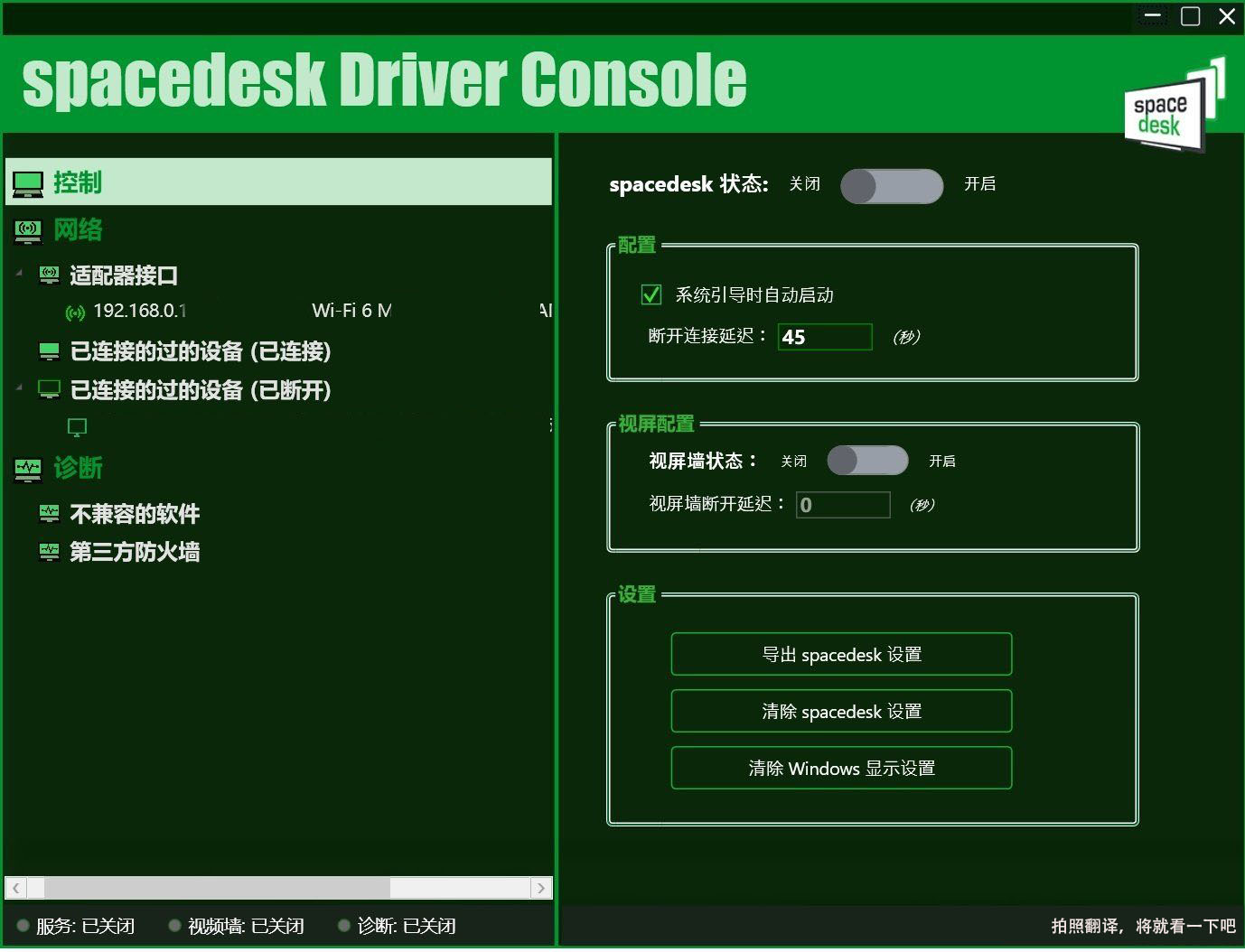Minimize the spacedesk window
The image size is (1245, 952).
1153,16
